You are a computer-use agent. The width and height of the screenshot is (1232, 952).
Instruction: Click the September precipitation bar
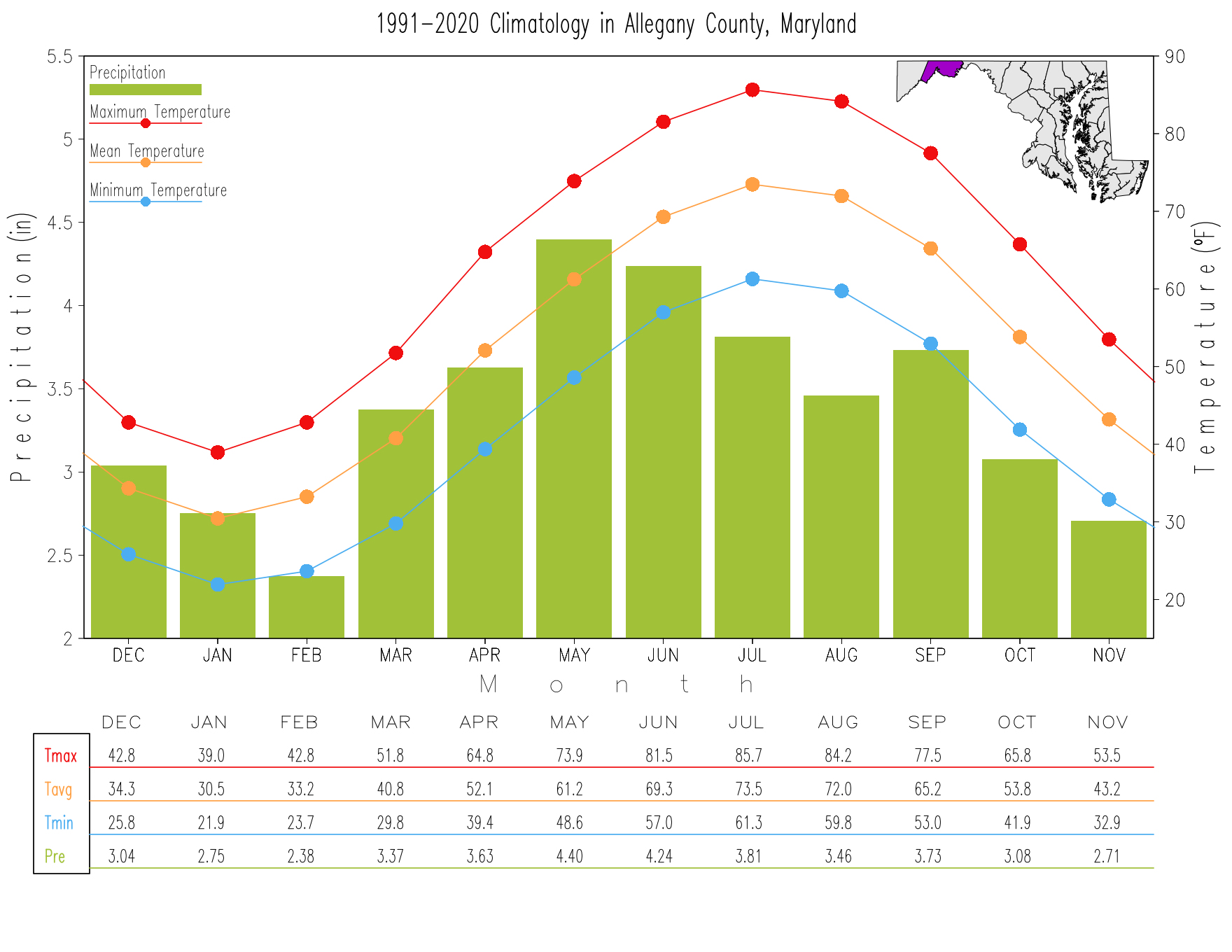click(931, 494)
